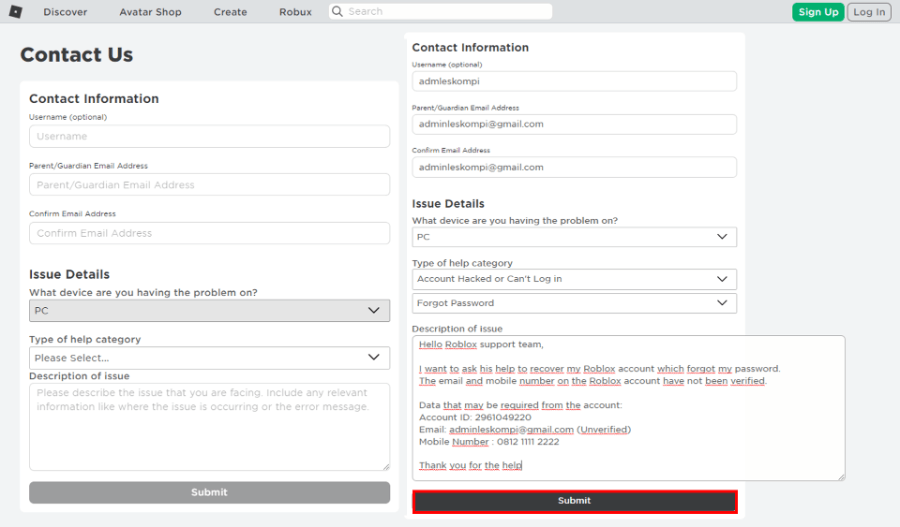Click the description box starting Hello Roblox support

point(629,408)
